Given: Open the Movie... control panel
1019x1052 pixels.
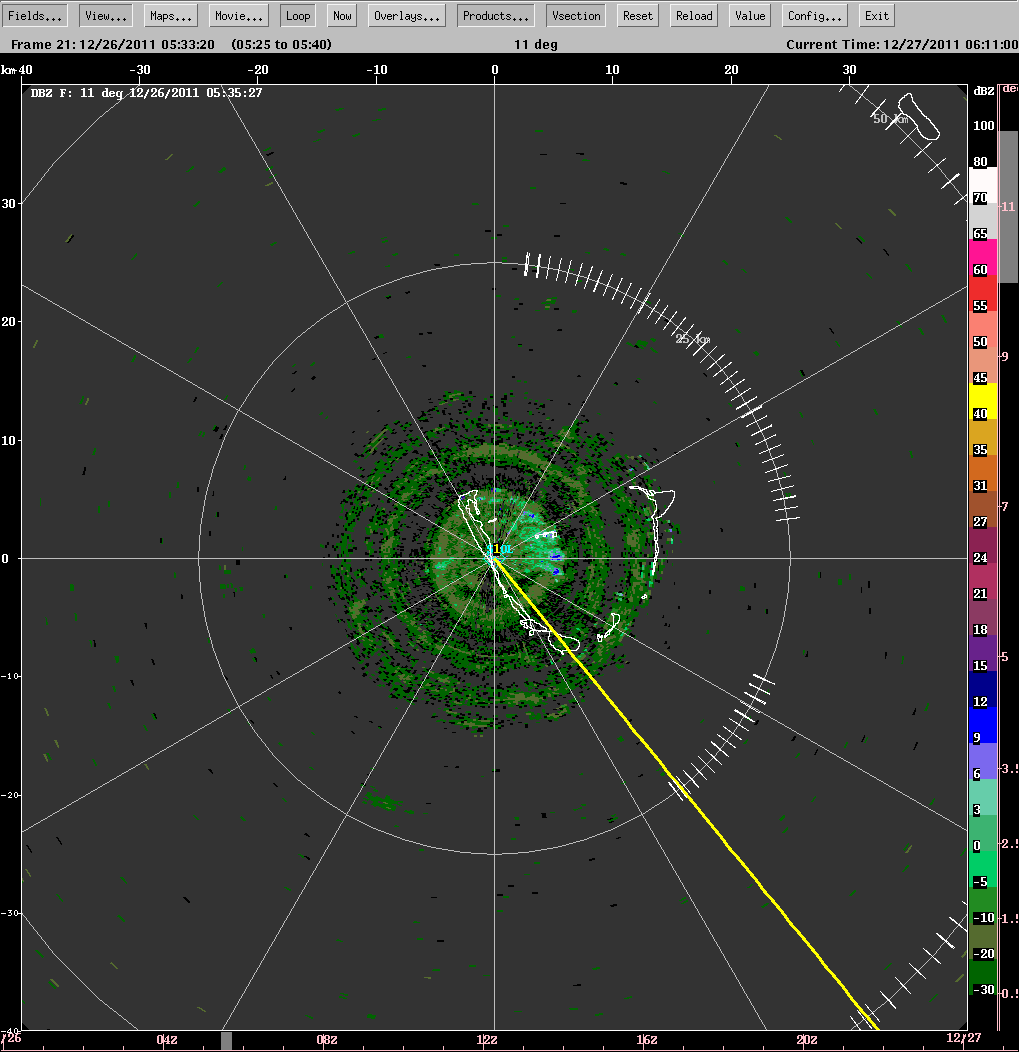Looking at the screenshot, I should (x=238, y=15).
